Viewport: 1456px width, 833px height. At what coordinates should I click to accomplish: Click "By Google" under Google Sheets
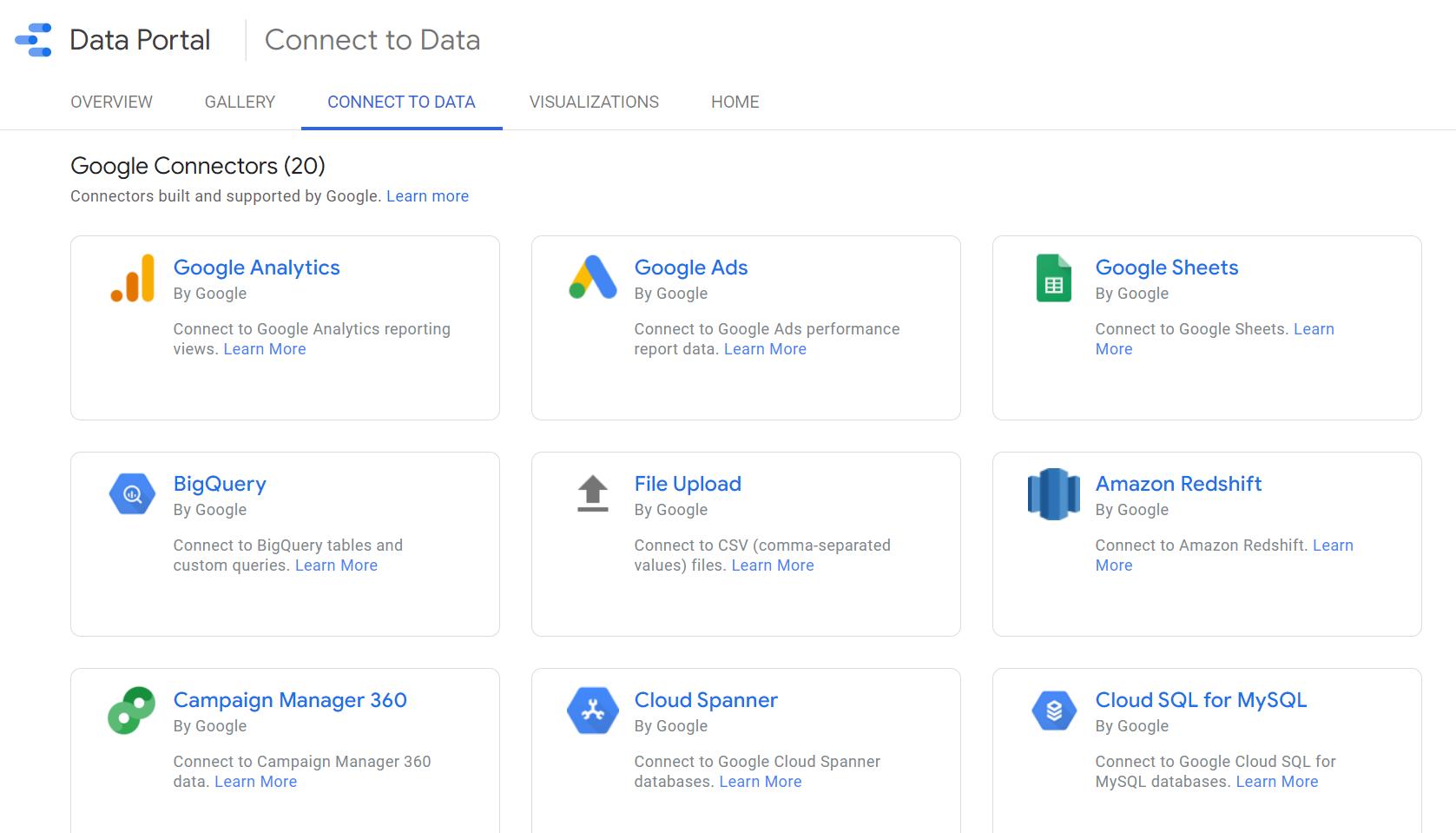(x=1132, y=294)
